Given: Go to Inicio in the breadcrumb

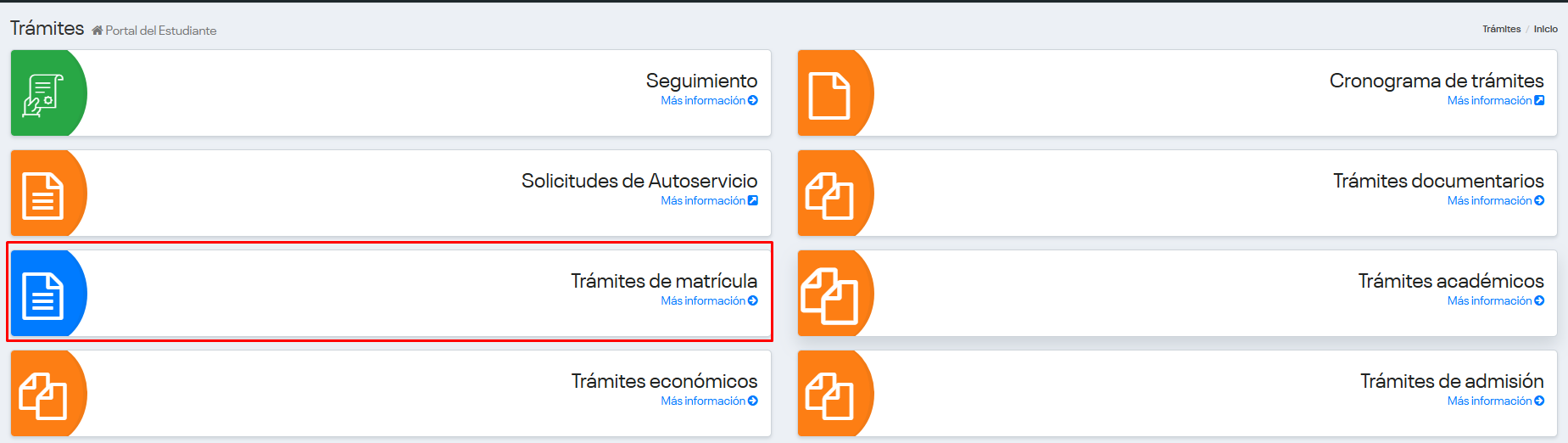Looking at the screenshot, I should (x=1545, y=29).
